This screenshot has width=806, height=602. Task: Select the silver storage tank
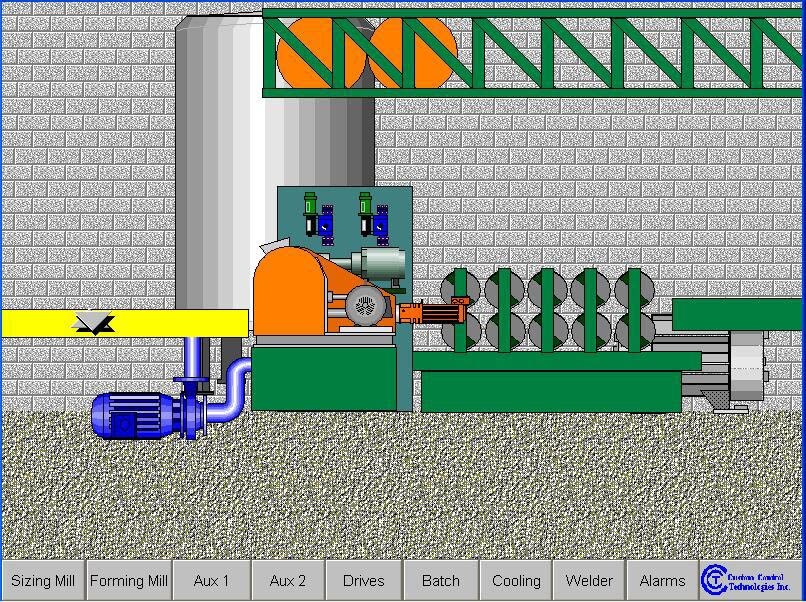coord(220,150)
